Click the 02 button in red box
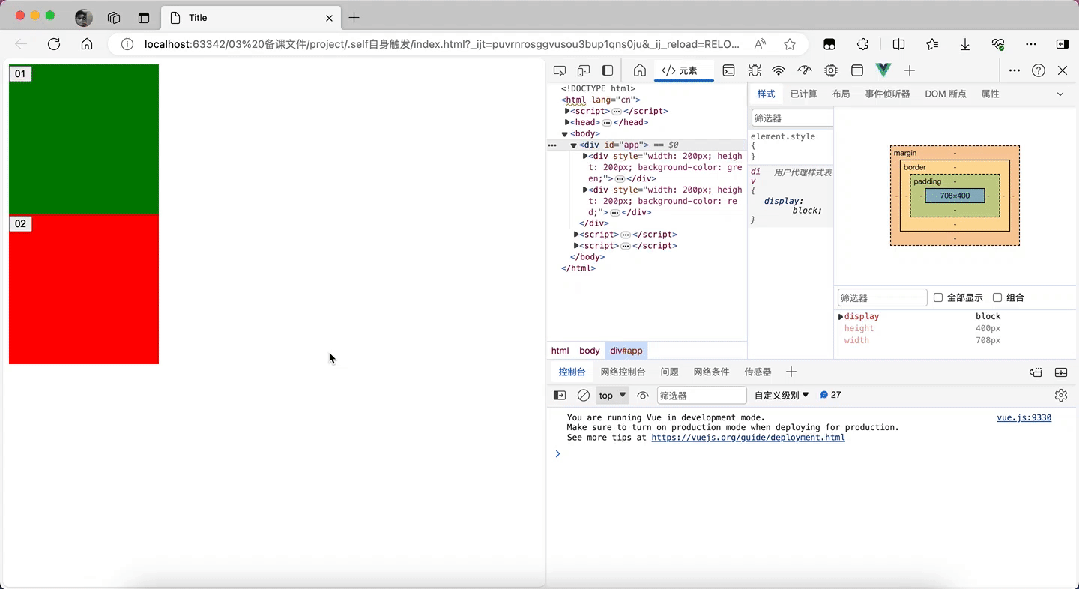 coord(20,224)
